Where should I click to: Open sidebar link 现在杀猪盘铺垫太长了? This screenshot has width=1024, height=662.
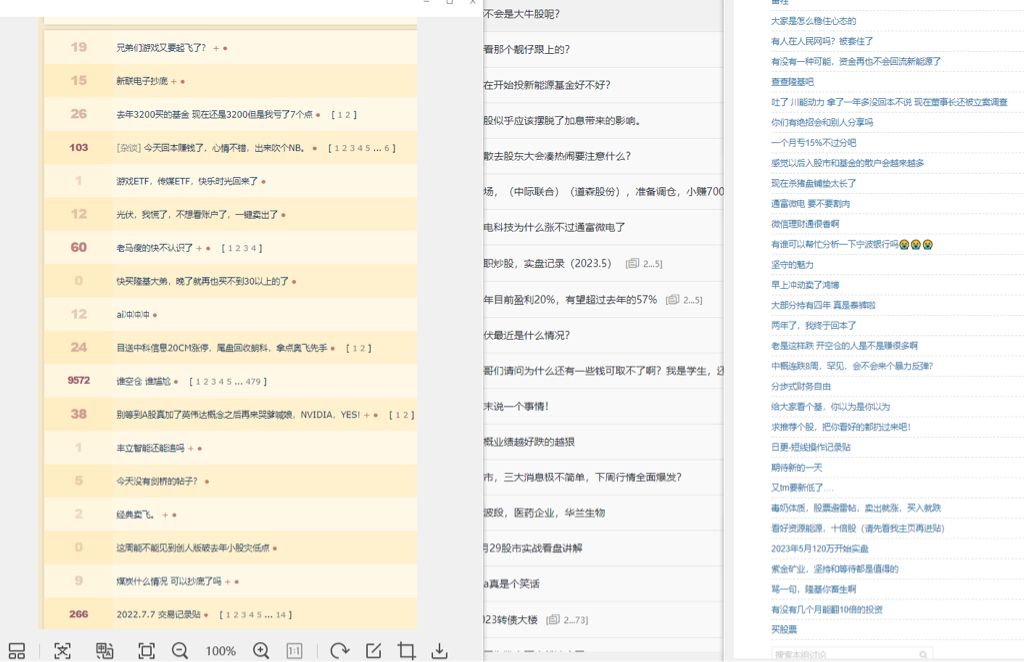pos(814,183)
